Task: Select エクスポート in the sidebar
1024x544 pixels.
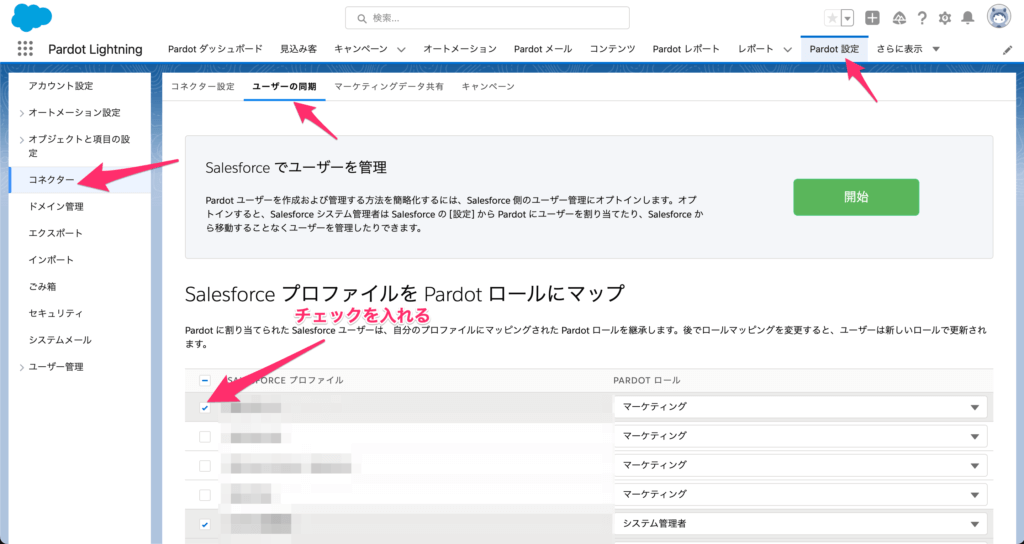Action: 56,233
